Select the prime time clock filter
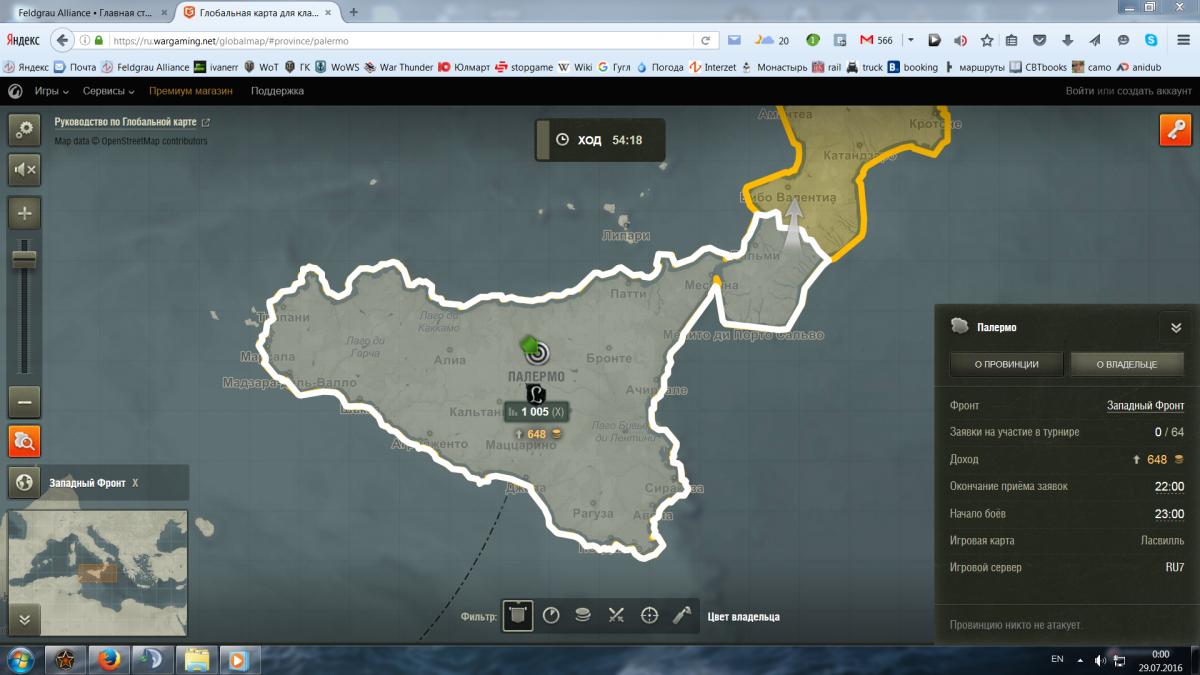Viewport: 1200px width, 675px height. click(550, 615)
